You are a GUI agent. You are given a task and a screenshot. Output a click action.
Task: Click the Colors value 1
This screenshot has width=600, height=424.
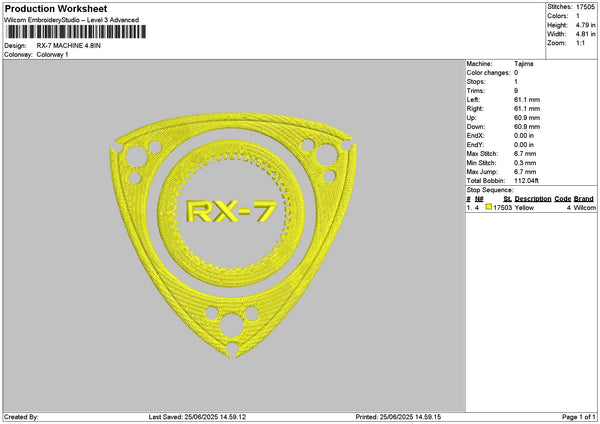click(x=578, y=16)
